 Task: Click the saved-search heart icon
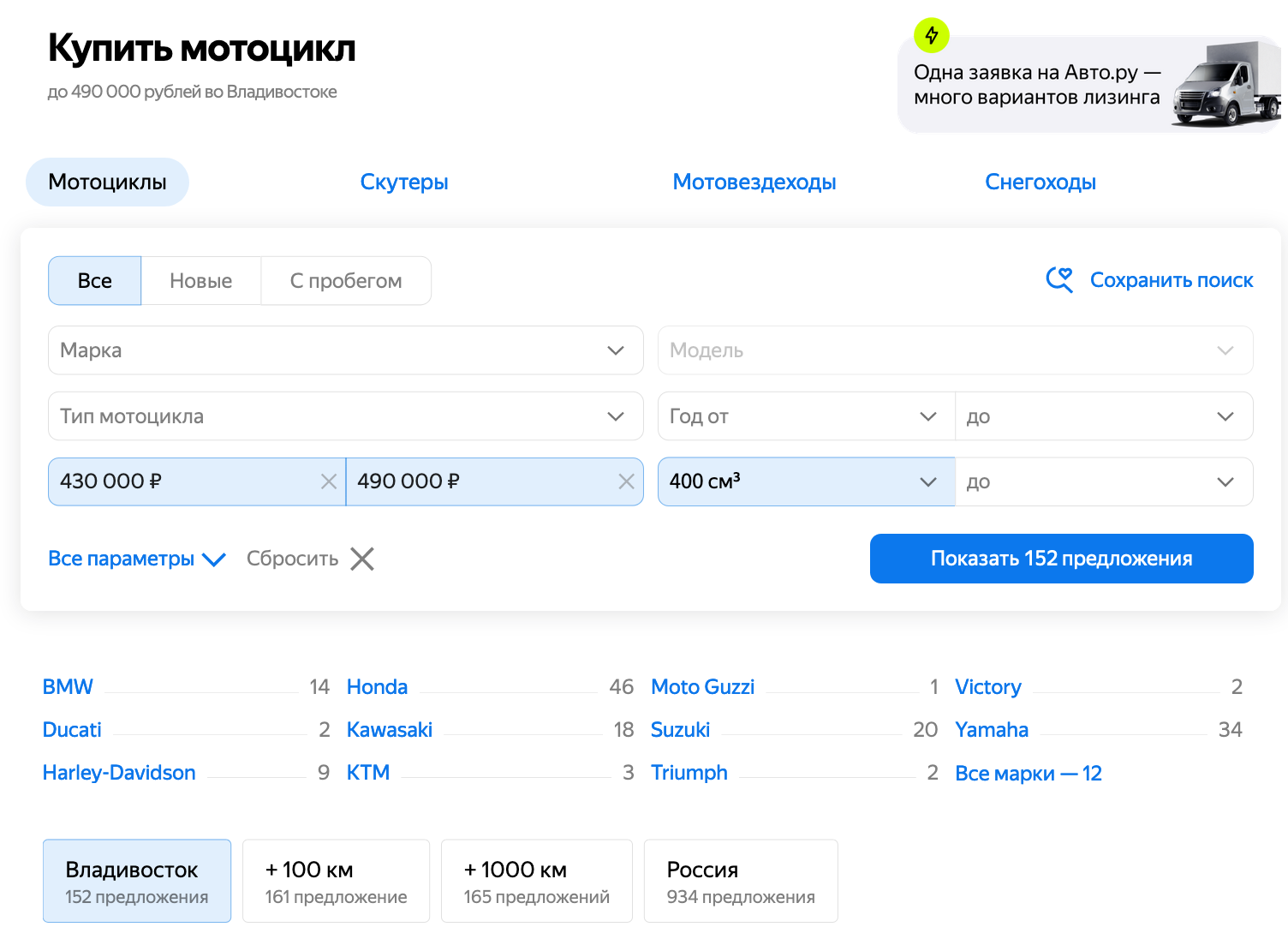tap(1059, 280)
